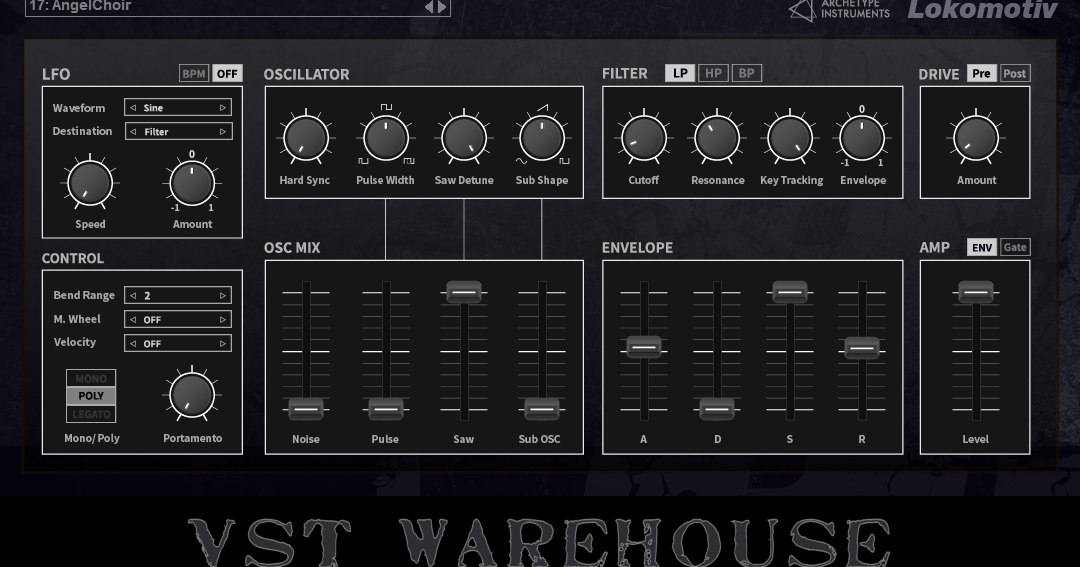Click the Saw mix fader
Screen dimensions: 1080x567
(464, 292)
